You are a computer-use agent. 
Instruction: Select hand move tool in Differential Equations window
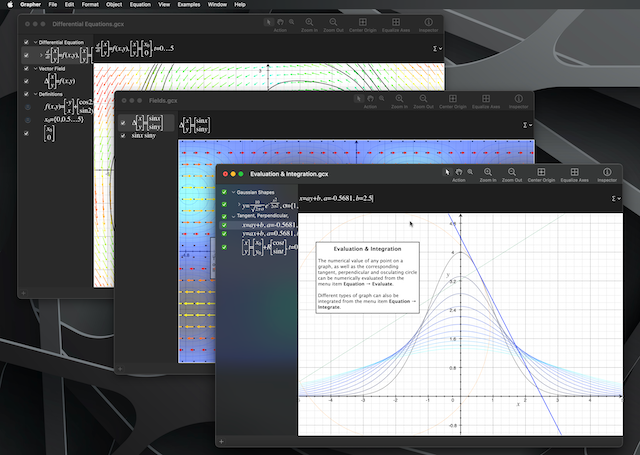pos(280,22)
